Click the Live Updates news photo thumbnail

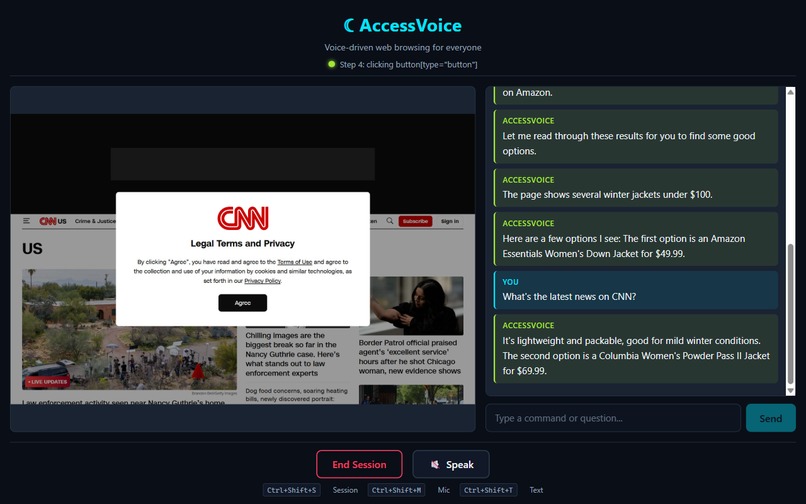(x=129, y=329)
